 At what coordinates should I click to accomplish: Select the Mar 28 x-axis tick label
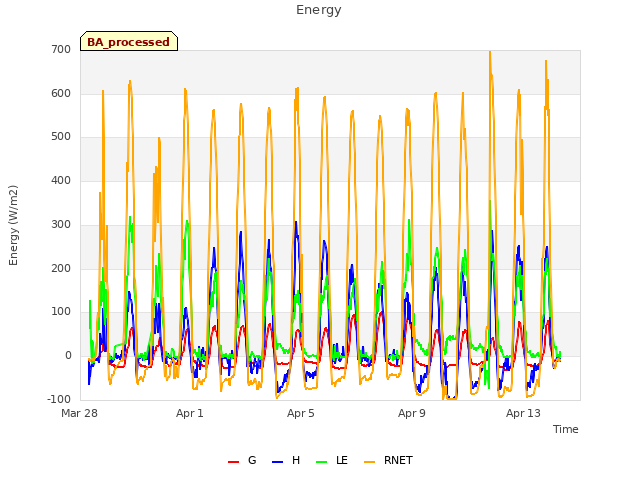point(80,413)
